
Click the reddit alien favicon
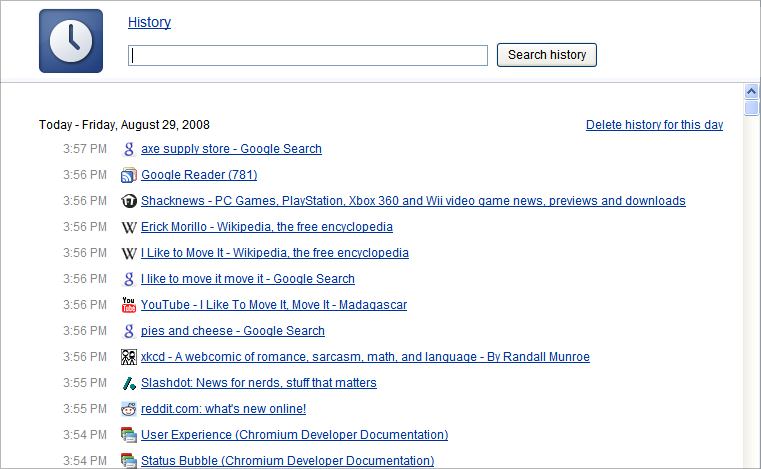point(129,409)
